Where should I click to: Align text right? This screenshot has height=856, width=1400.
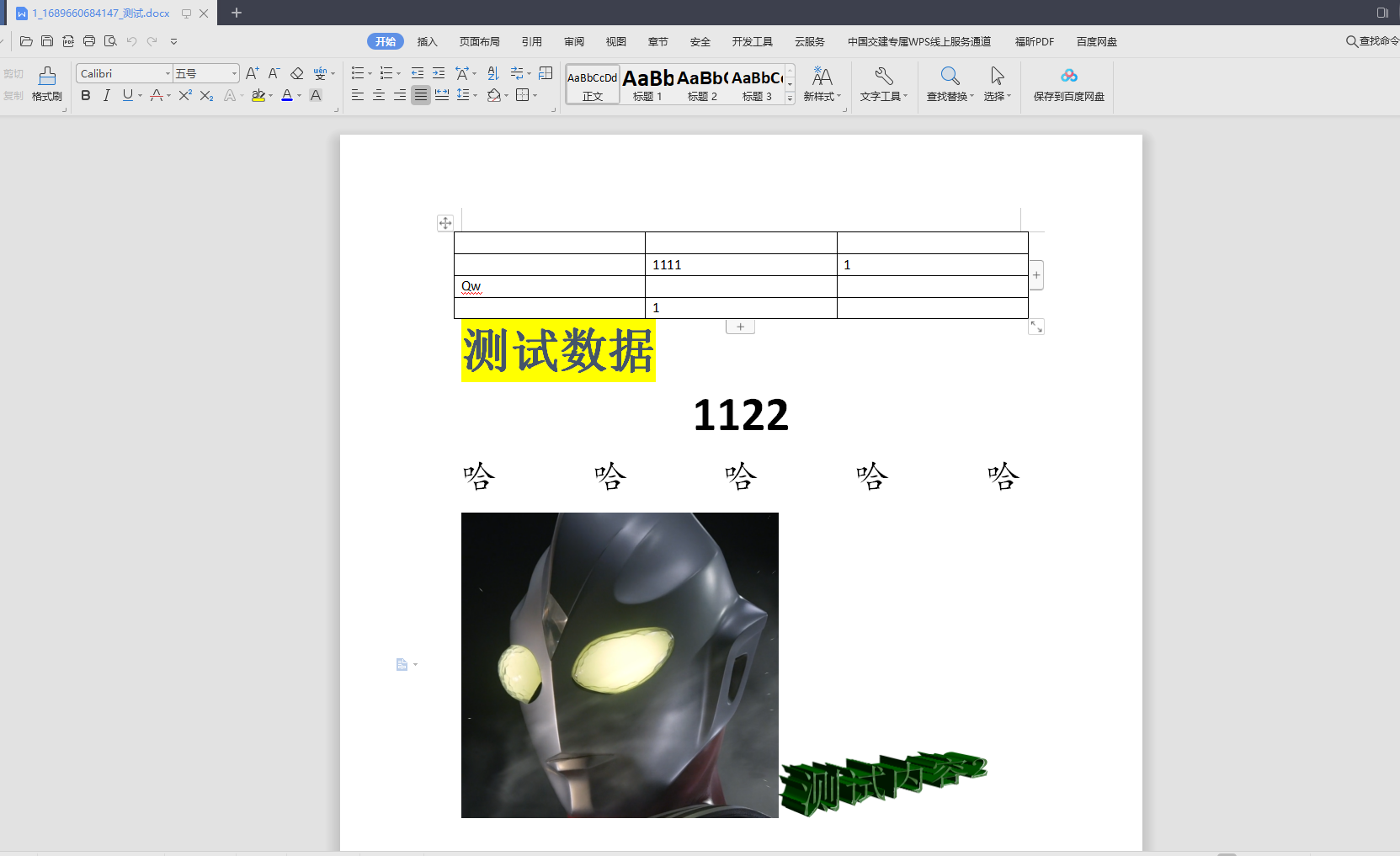(x=400, y=95)
